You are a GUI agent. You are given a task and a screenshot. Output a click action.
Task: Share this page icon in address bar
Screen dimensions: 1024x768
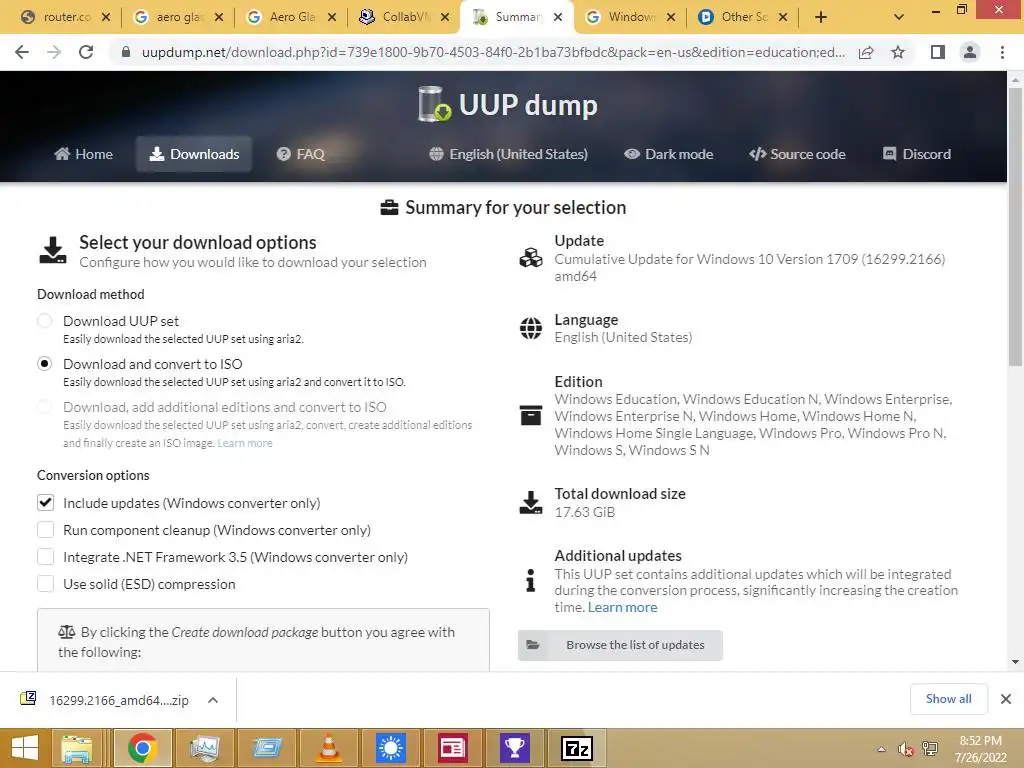[866, 52]
